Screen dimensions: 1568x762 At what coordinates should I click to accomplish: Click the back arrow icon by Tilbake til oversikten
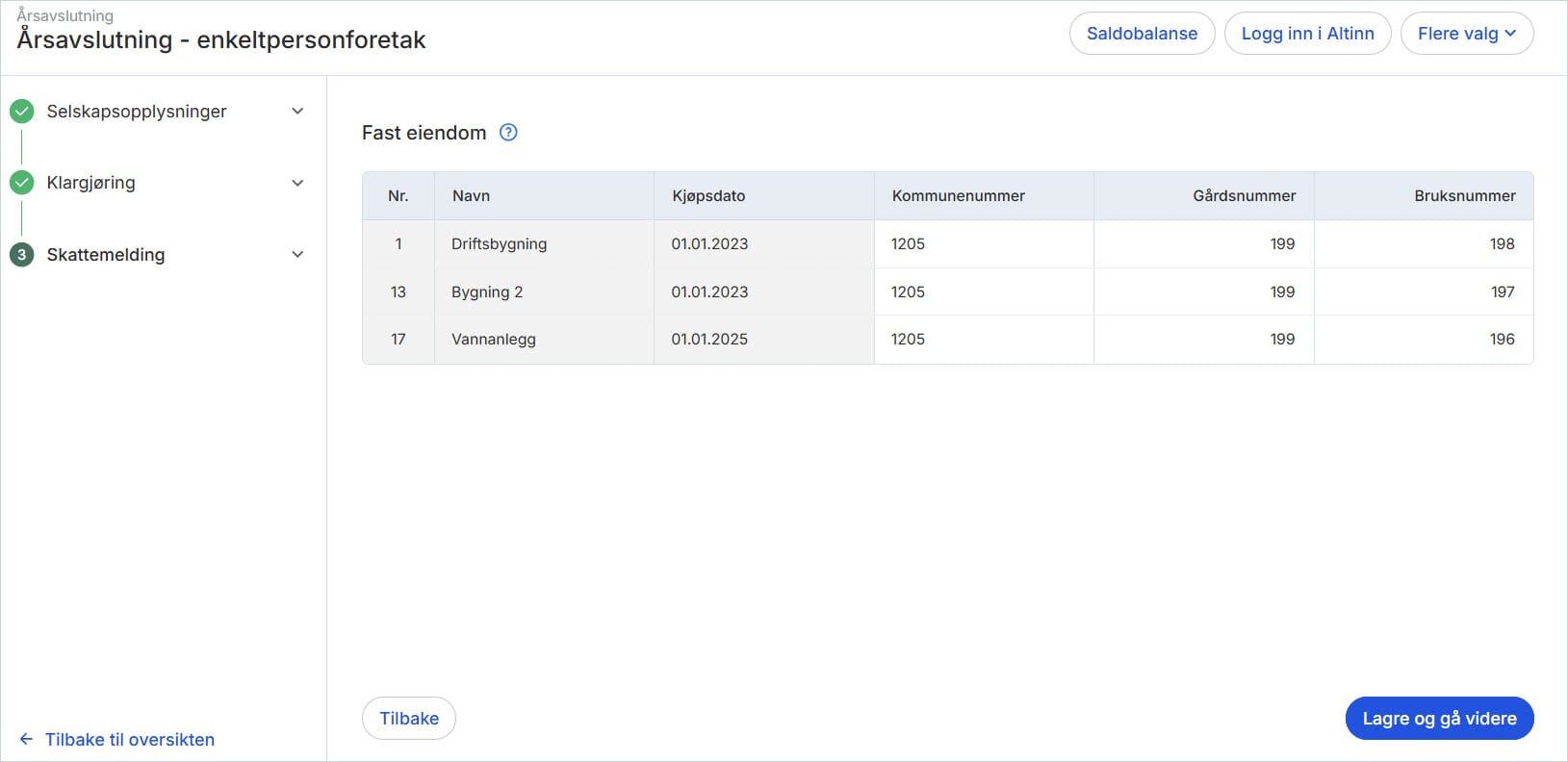(26, 739)
